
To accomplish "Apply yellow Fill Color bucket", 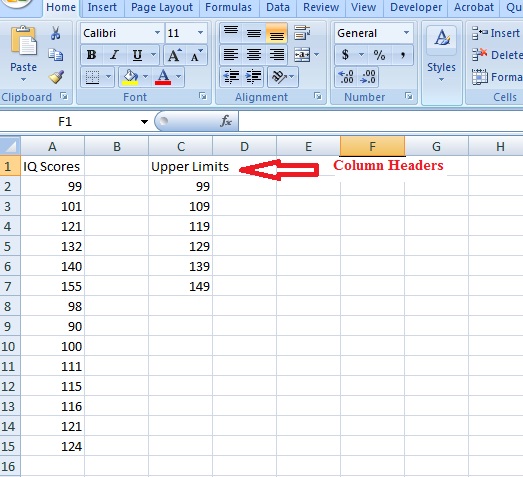I will pos(130,77).
